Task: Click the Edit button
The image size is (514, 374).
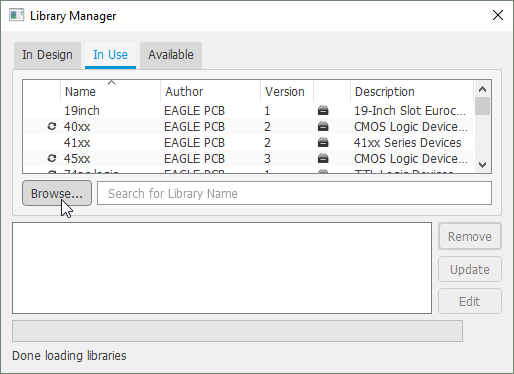Action: [x=470, y=301]
